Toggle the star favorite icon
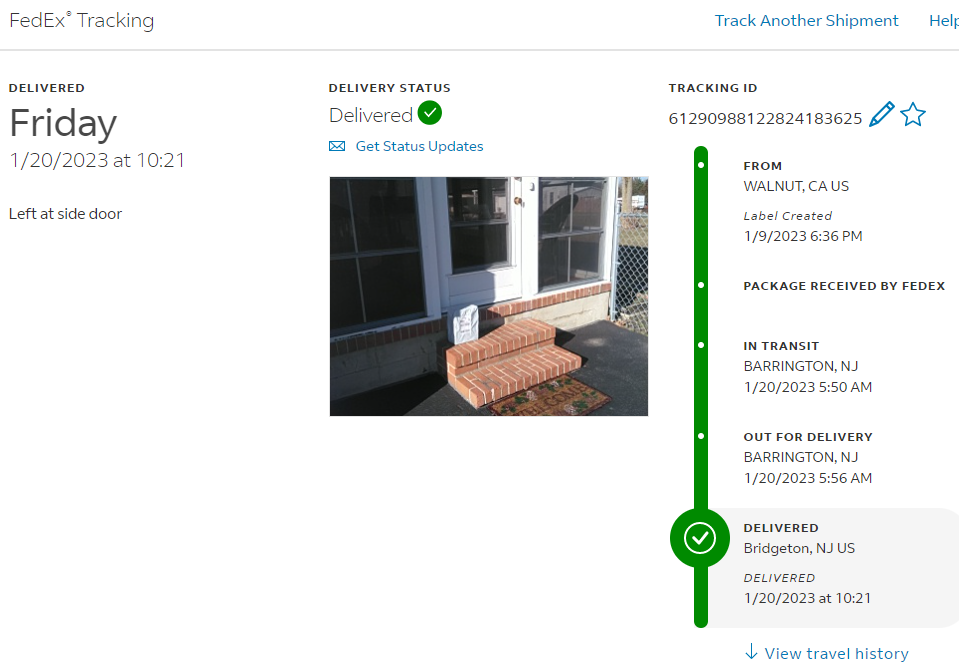Screen dimensions: 959x672 913,115
